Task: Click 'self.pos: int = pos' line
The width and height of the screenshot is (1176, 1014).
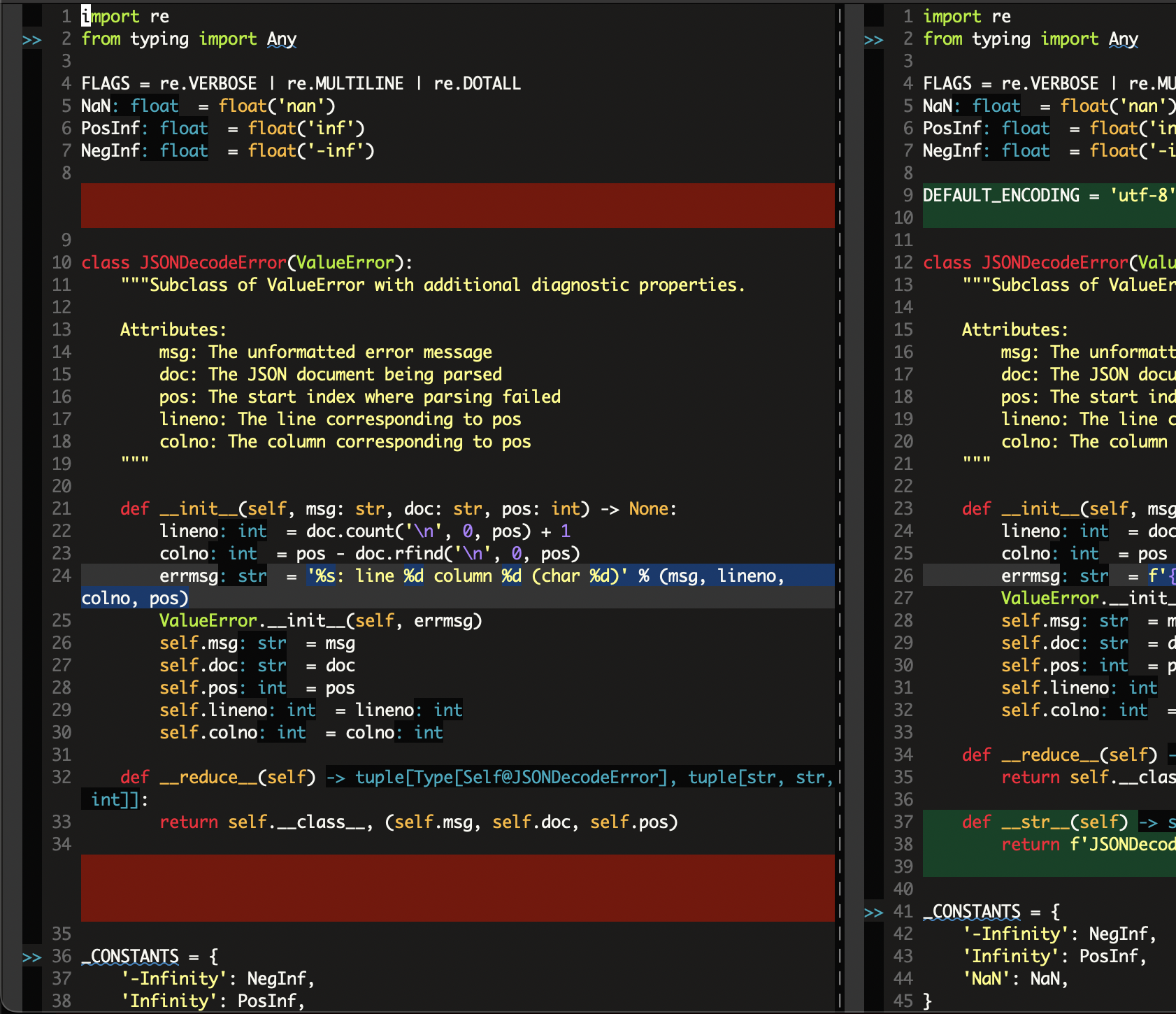Action: click(x=257, y=688)
